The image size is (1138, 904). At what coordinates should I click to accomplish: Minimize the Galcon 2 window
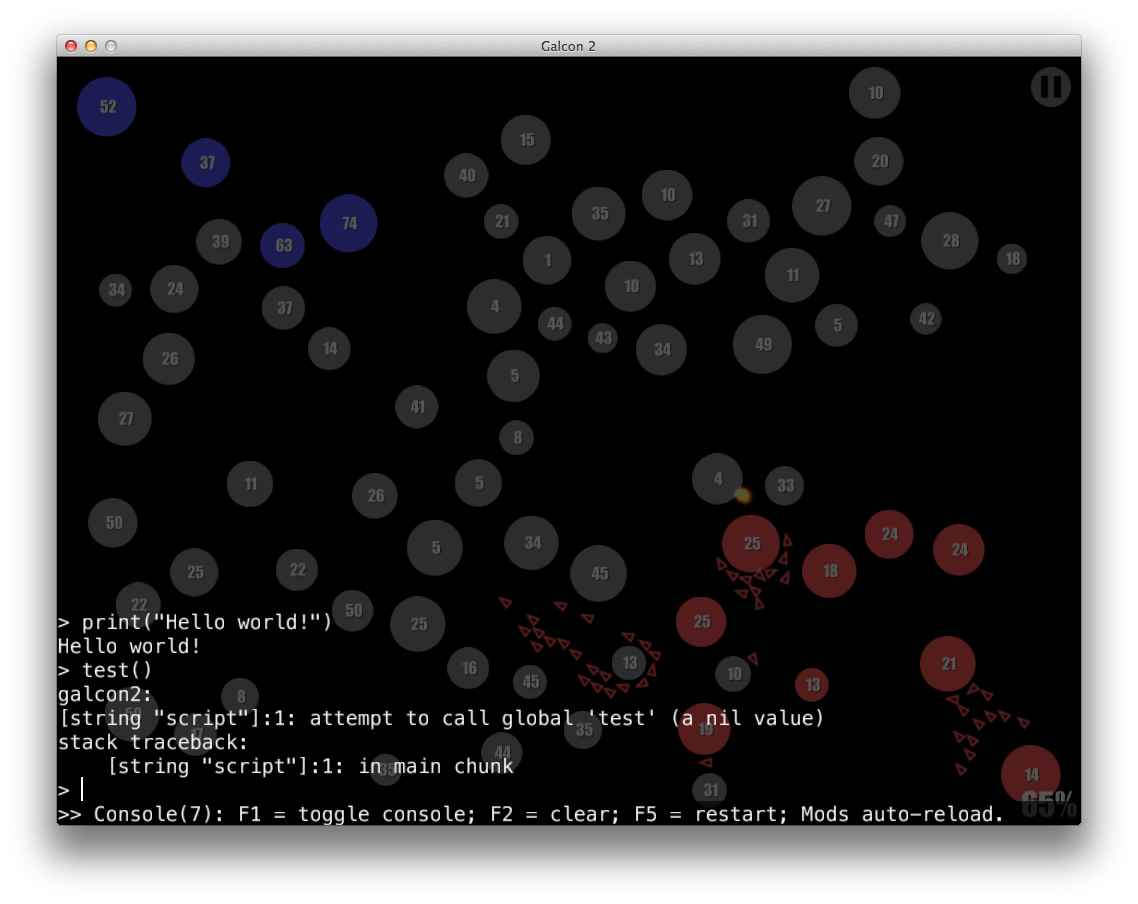(x=91, y=46)
